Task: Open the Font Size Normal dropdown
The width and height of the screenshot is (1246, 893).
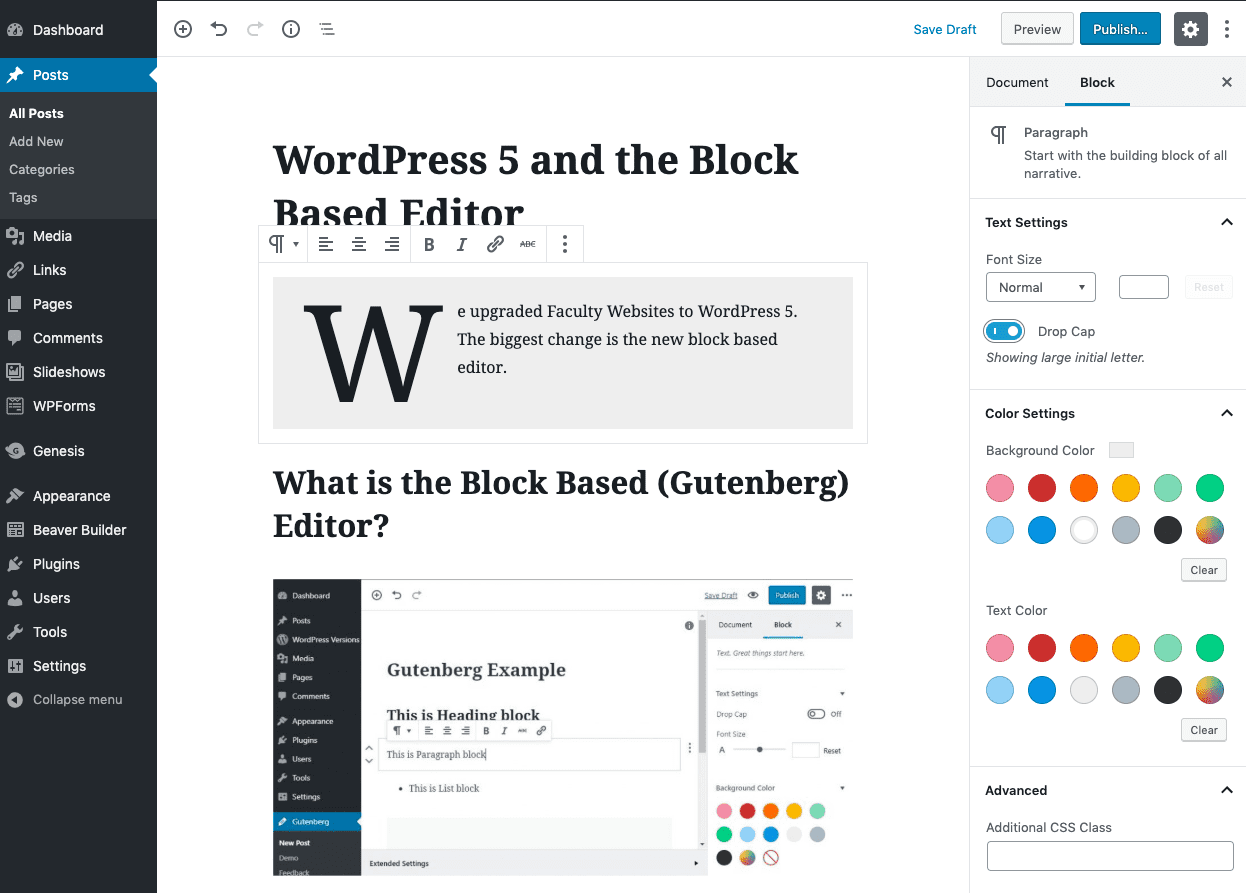Action: coord(1040,287)
